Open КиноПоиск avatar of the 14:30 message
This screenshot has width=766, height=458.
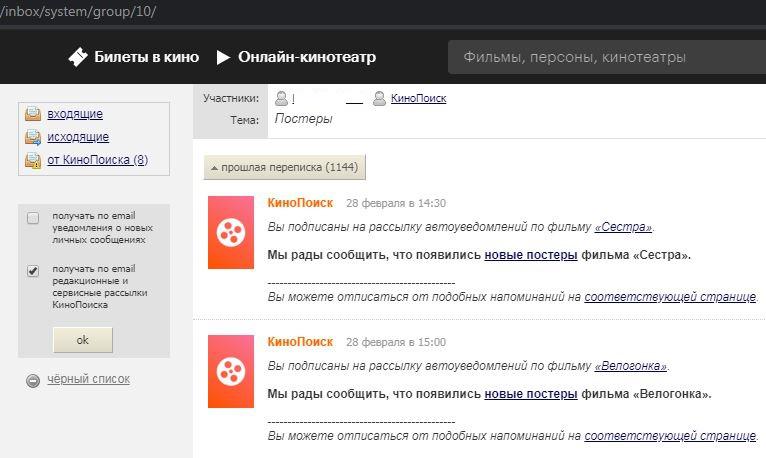(x=231, y=232)
